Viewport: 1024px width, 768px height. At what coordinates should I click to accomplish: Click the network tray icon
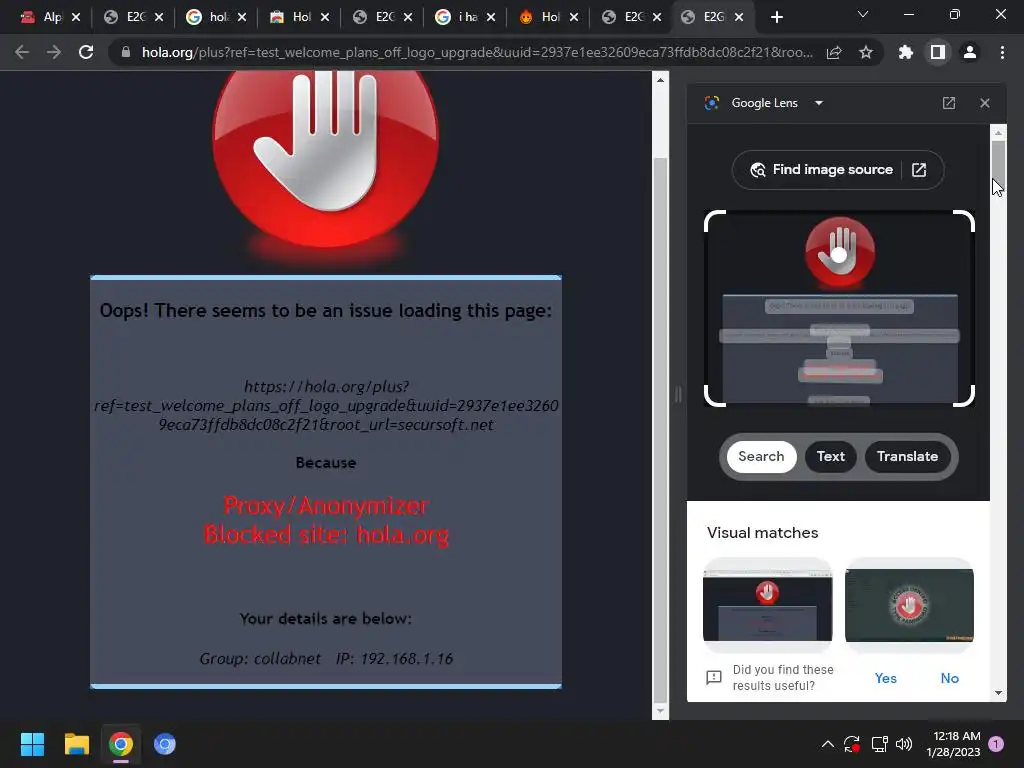point(879,744)
